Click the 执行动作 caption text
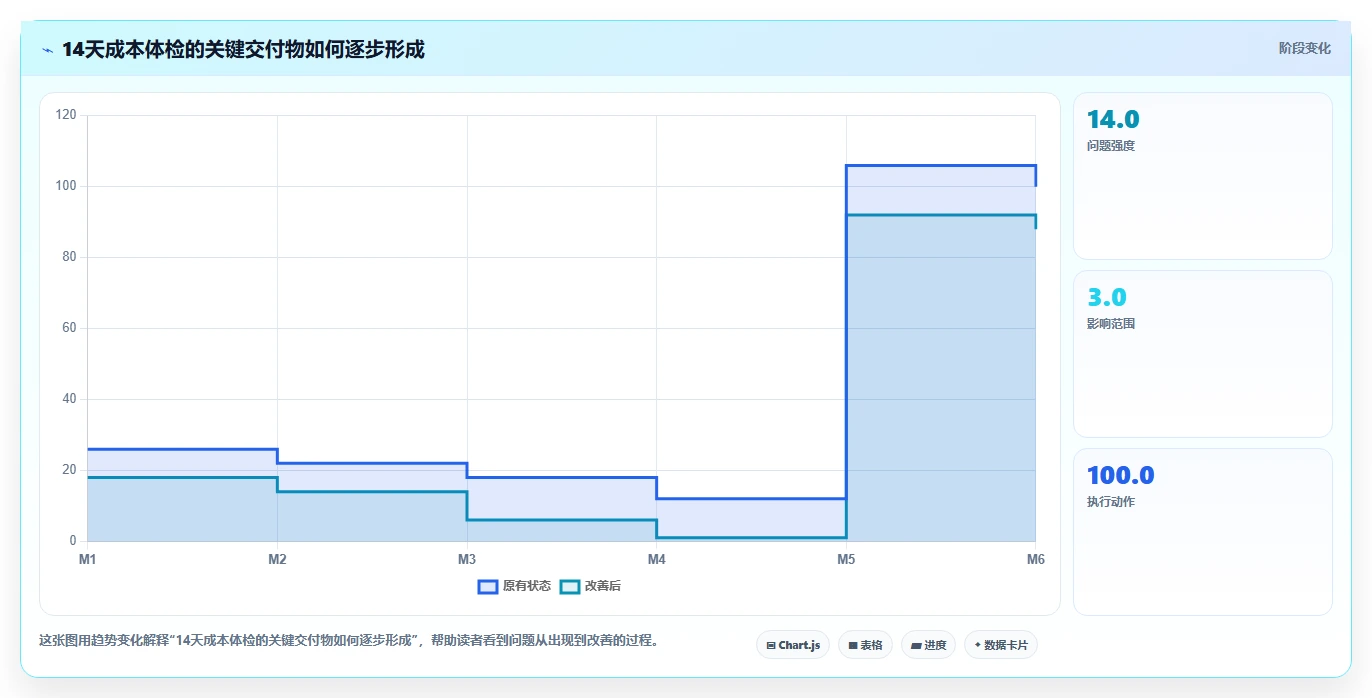Screen dimensions: 1372x698 (1111, 502)
